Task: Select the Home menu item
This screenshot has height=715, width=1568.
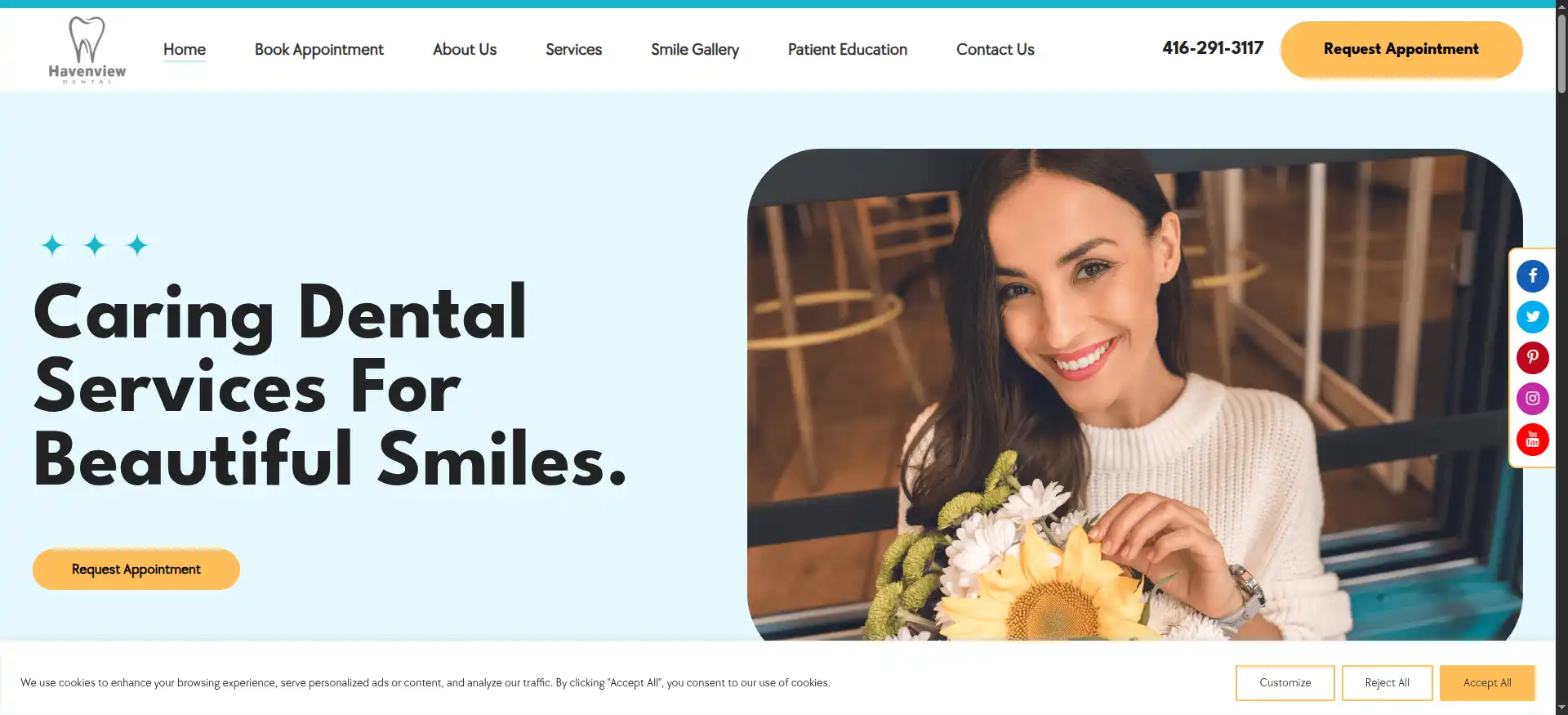Action: point(185,49)
